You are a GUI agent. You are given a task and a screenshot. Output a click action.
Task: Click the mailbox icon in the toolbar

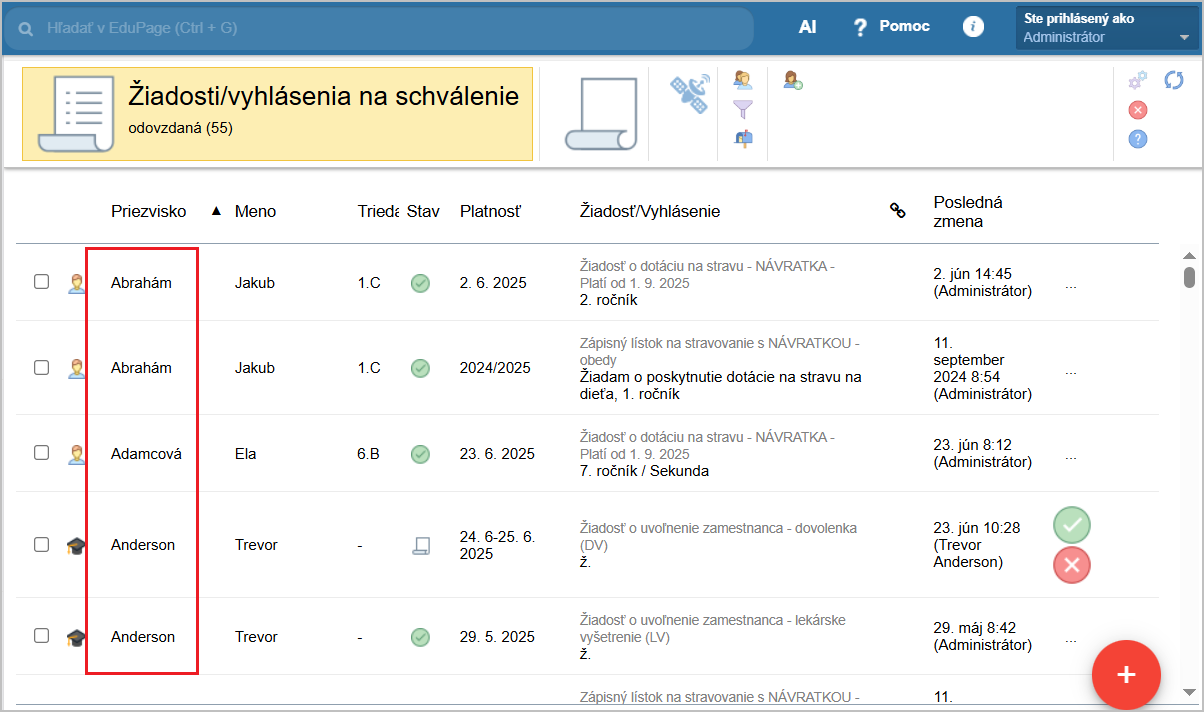click(x=742, y=138)
